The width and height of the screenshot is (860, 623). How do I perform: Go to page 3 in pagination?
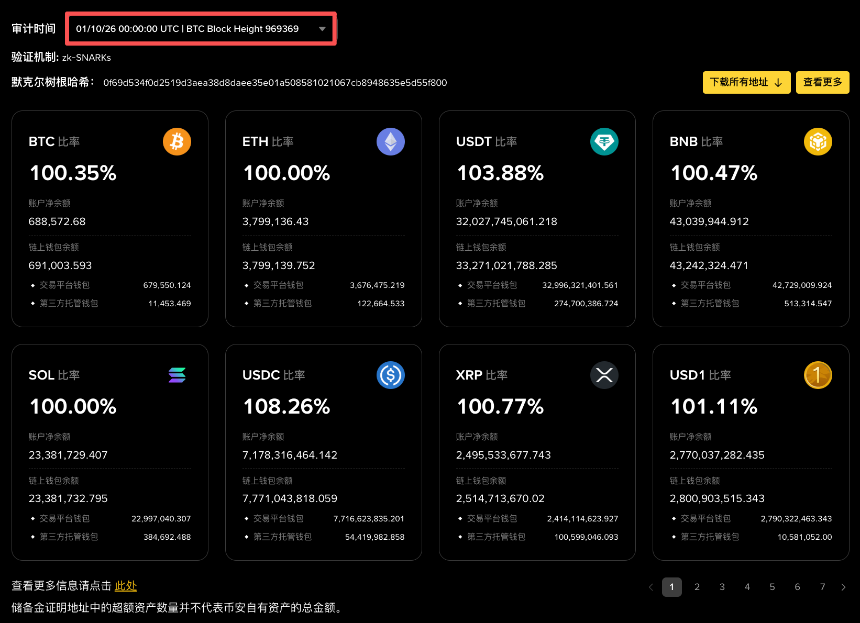point(722,587)
